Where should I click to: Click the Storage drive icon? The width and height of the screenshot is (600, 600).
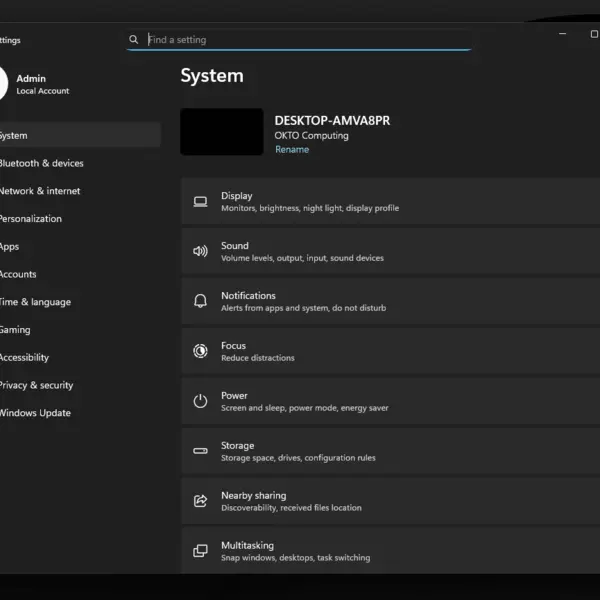(x=200, y=451)
